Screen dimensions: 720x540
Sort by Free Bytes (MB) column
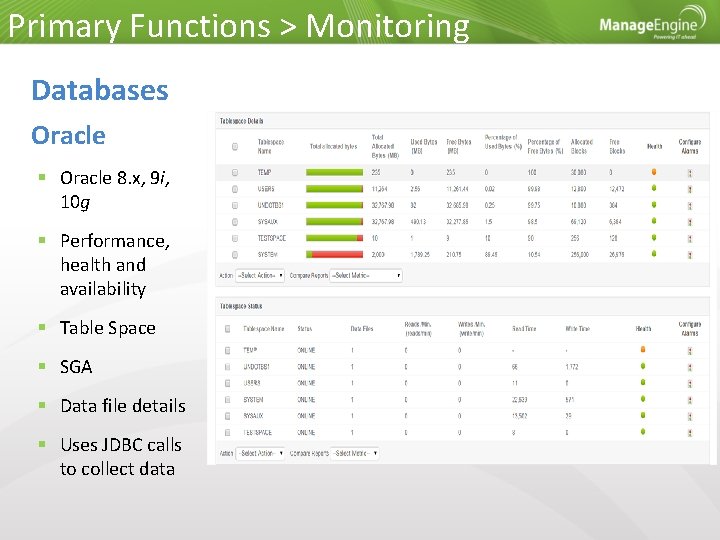(x=459, y=146)
